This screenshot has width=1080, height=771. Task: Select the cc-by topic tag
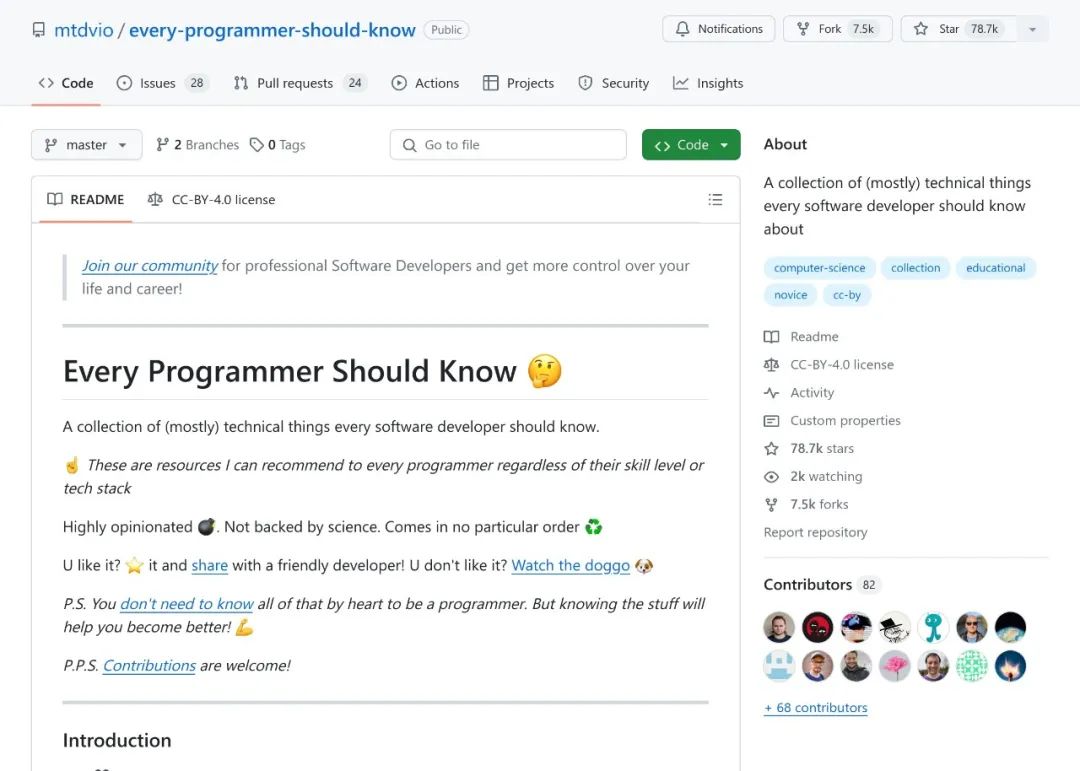click(x=847, y=295)
